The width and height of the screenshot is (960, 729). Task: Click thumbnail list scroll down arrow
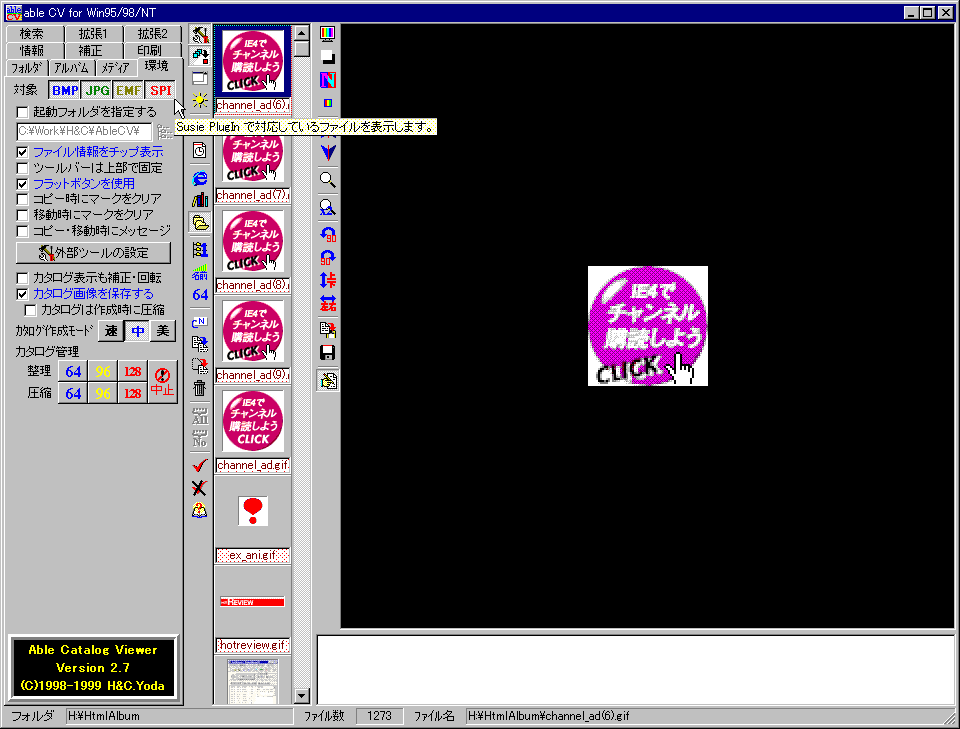pos(301,696)
